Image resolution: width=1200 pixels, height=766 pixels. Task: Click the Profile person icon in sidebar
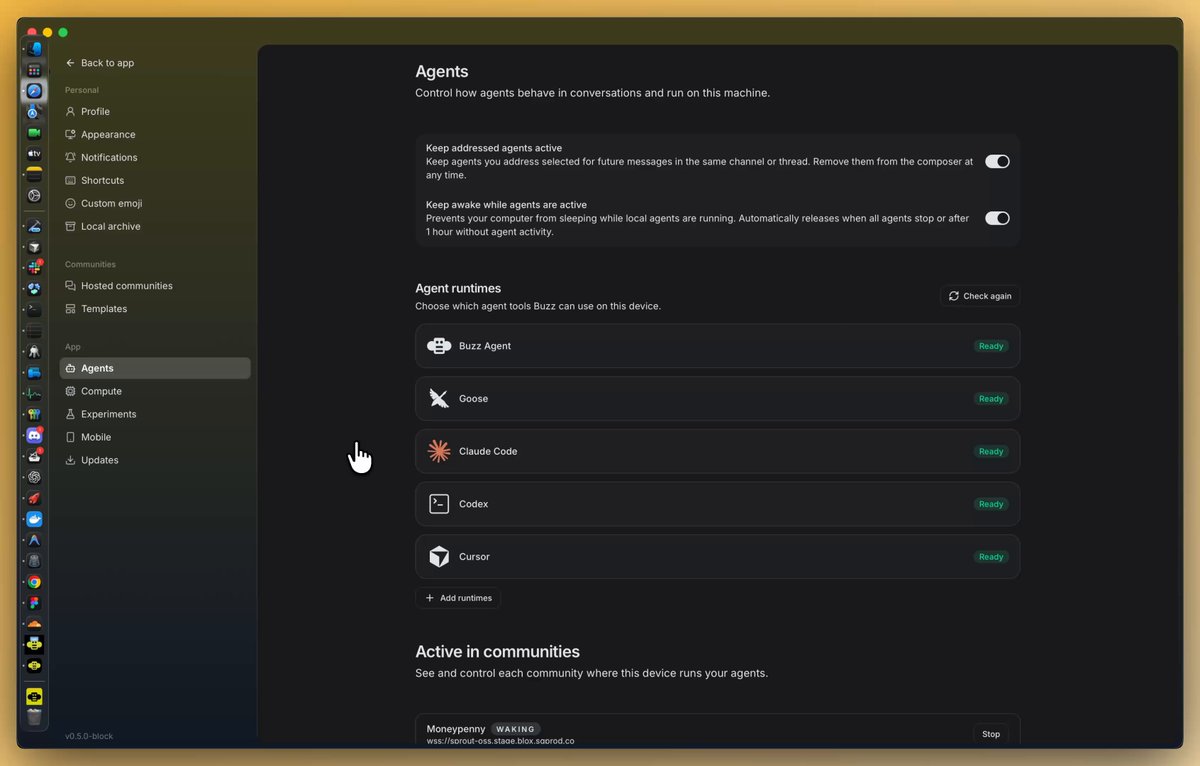click(70, 112)
